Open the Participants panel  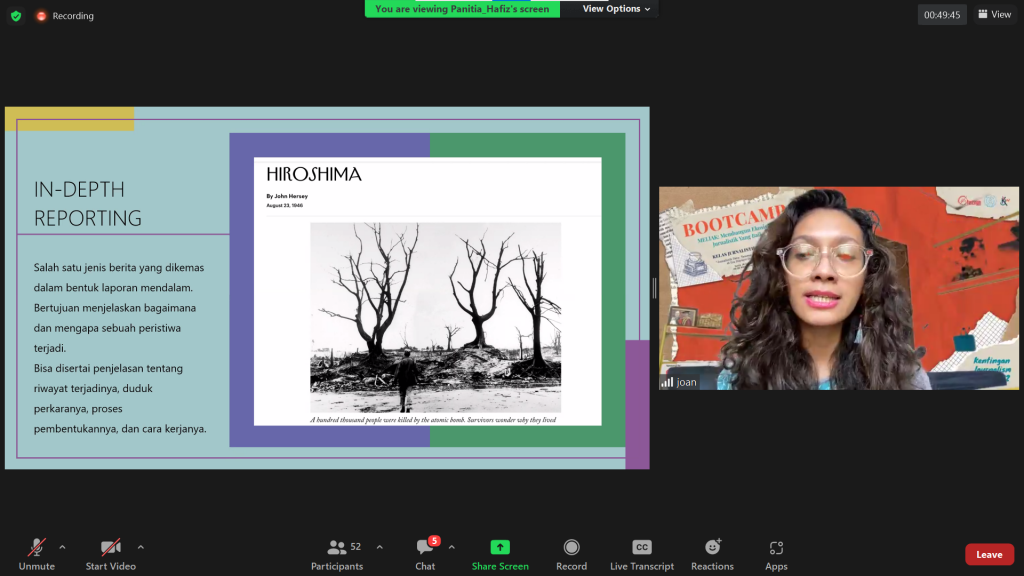337,554
